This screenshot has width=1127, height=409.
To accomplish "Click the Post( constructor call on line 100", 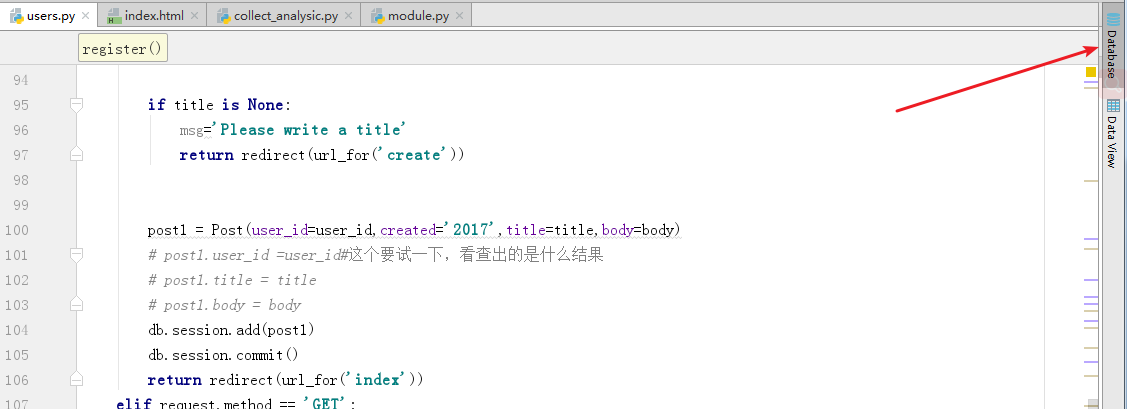I will (x=230, y=230).
